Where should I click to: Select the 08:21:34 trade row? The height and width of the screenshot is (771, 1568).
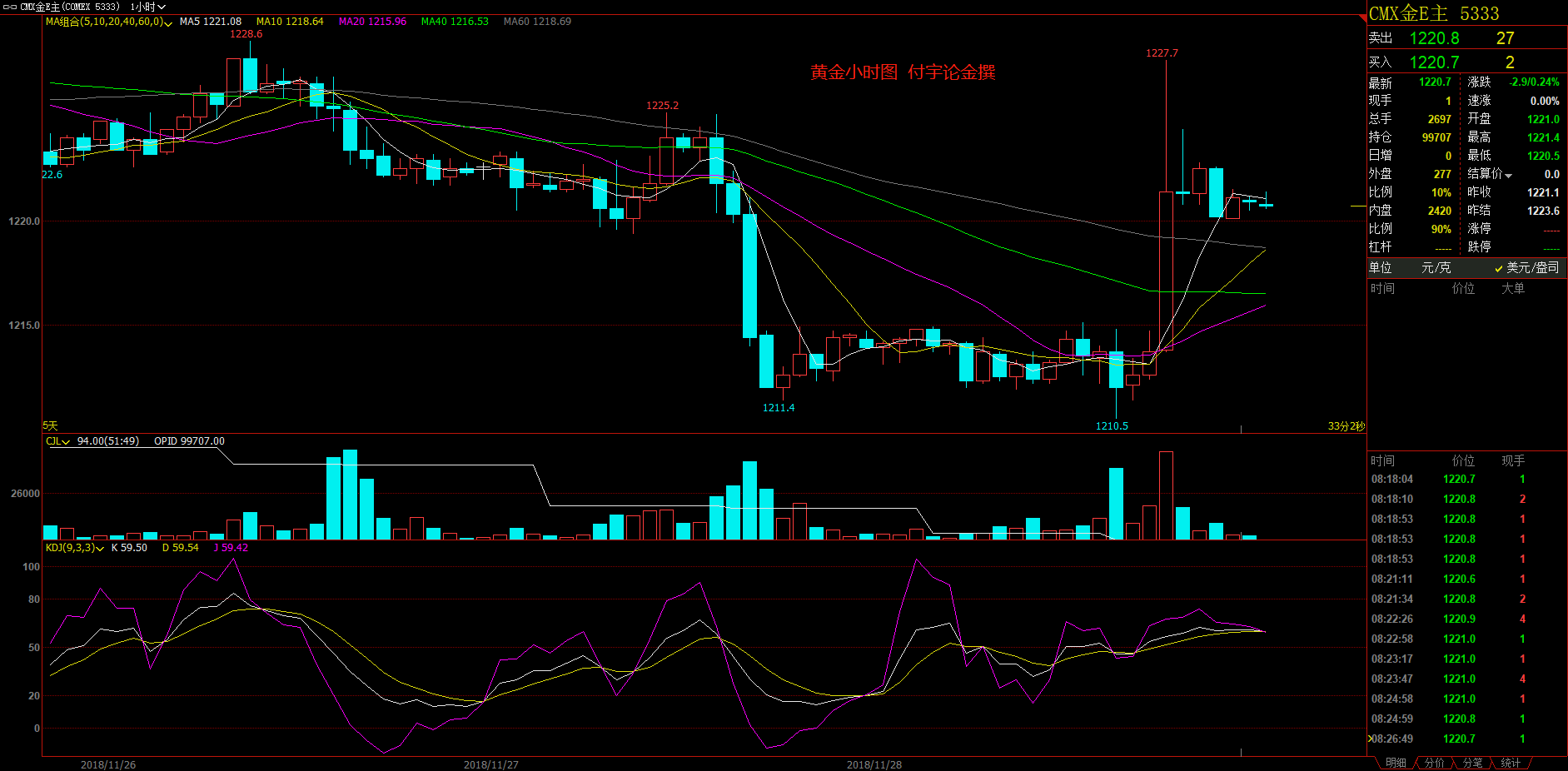[1467, 599]
